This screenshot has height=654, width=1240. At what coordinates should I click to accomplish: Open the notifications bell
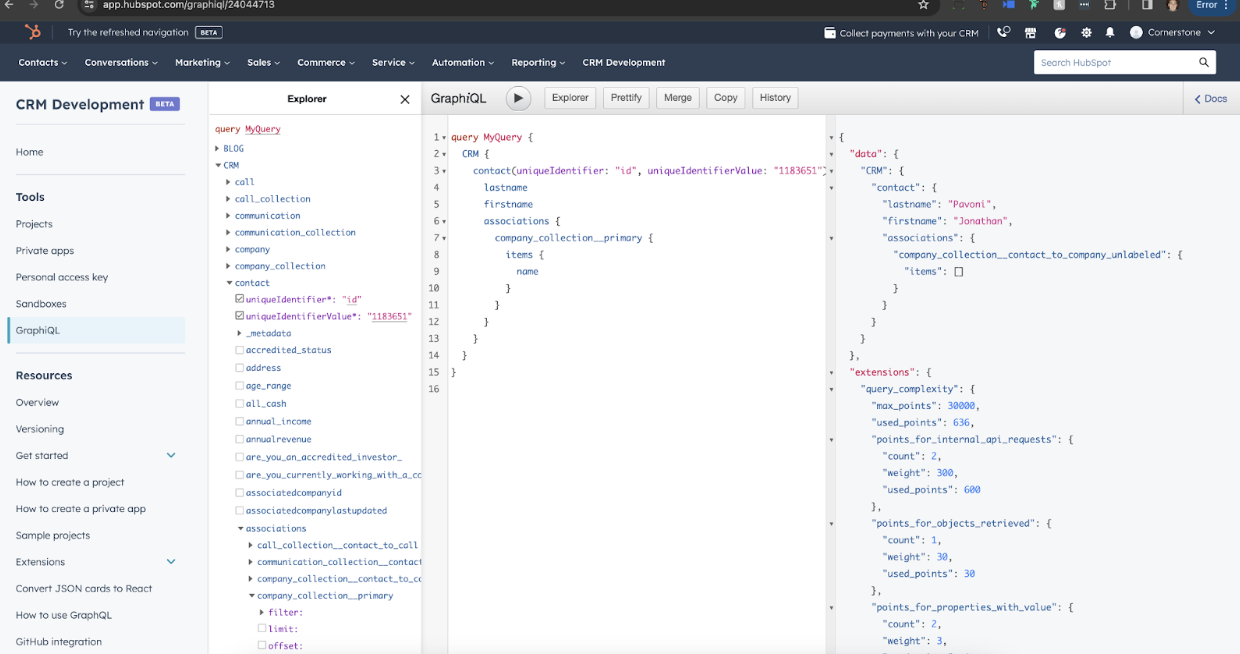[x=1110, y=32]
